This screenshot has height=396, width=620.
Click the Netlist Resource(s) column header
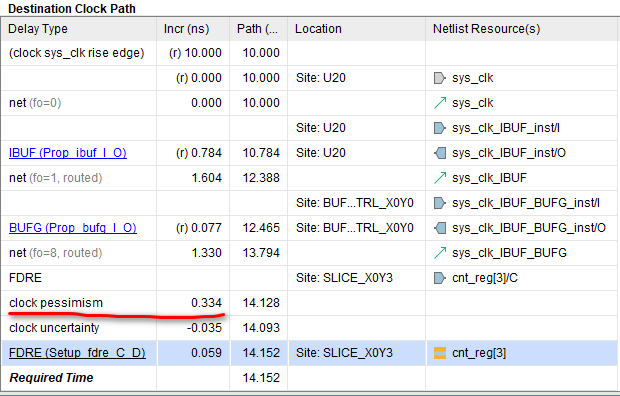[522, 29]
